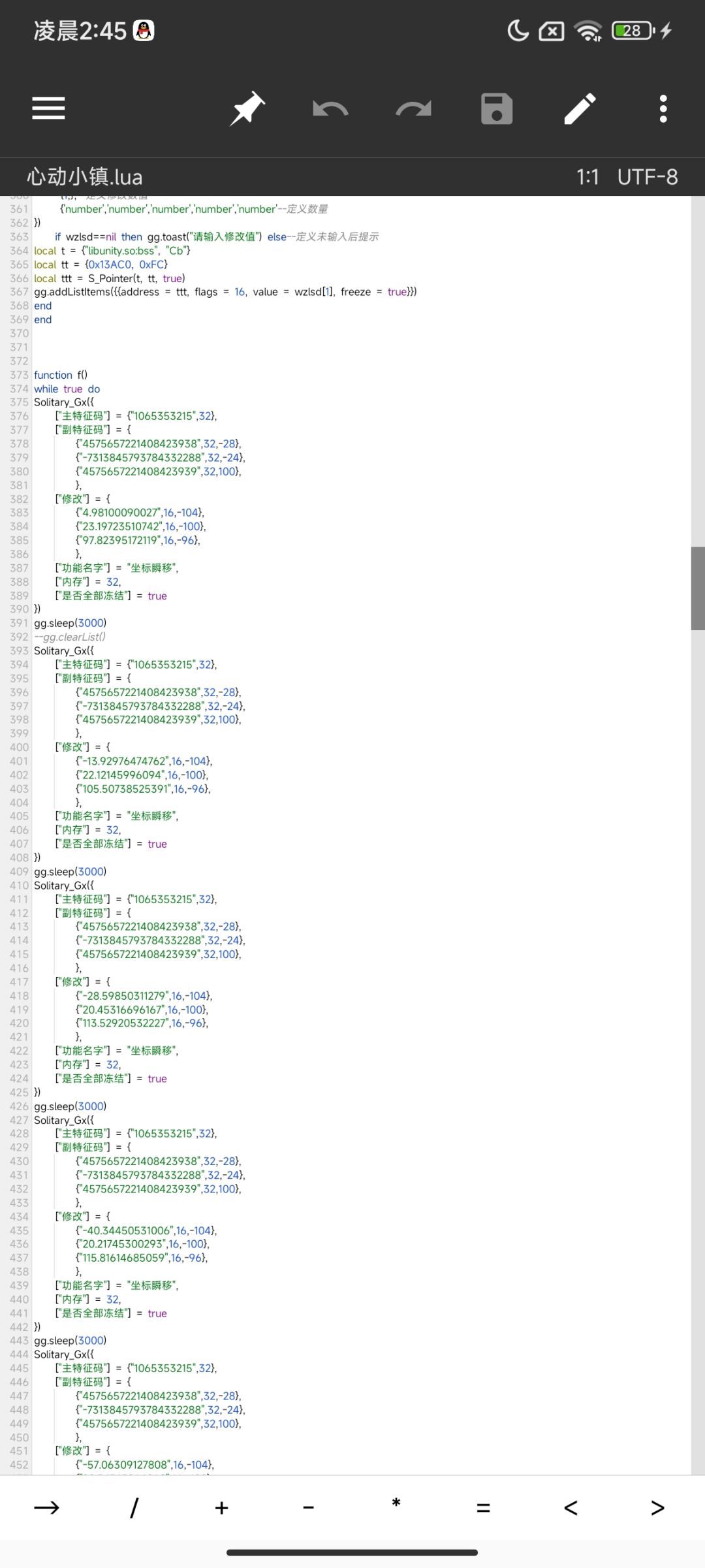Toggle edit mode with pencil icon
Screen dimensions: 705x1568
point(580,108)
